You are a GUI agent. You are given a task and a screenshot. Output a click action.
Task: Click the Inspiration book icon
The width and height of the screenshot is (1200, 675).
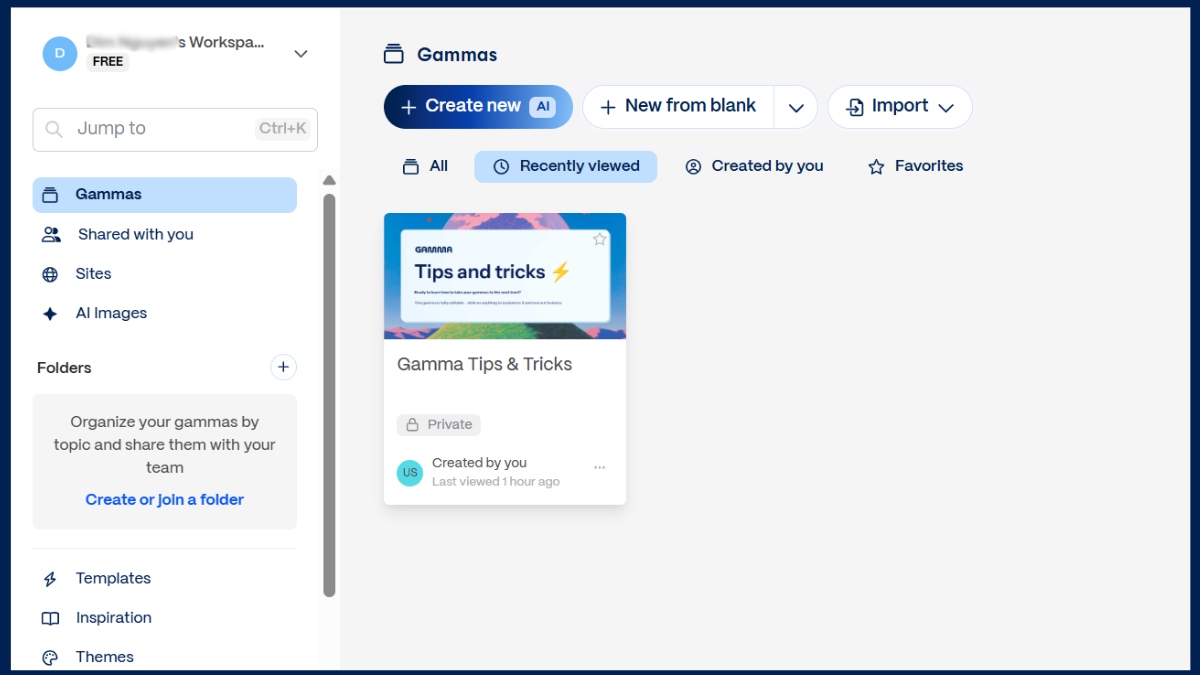pyautogui.click(x=50, y=618)
